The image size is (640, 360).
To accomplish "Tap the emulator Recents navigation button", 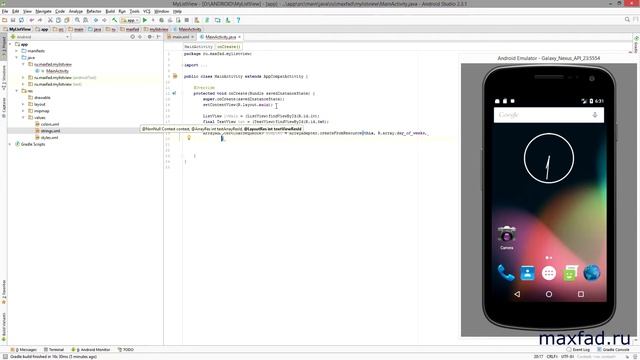I will 581,294.
